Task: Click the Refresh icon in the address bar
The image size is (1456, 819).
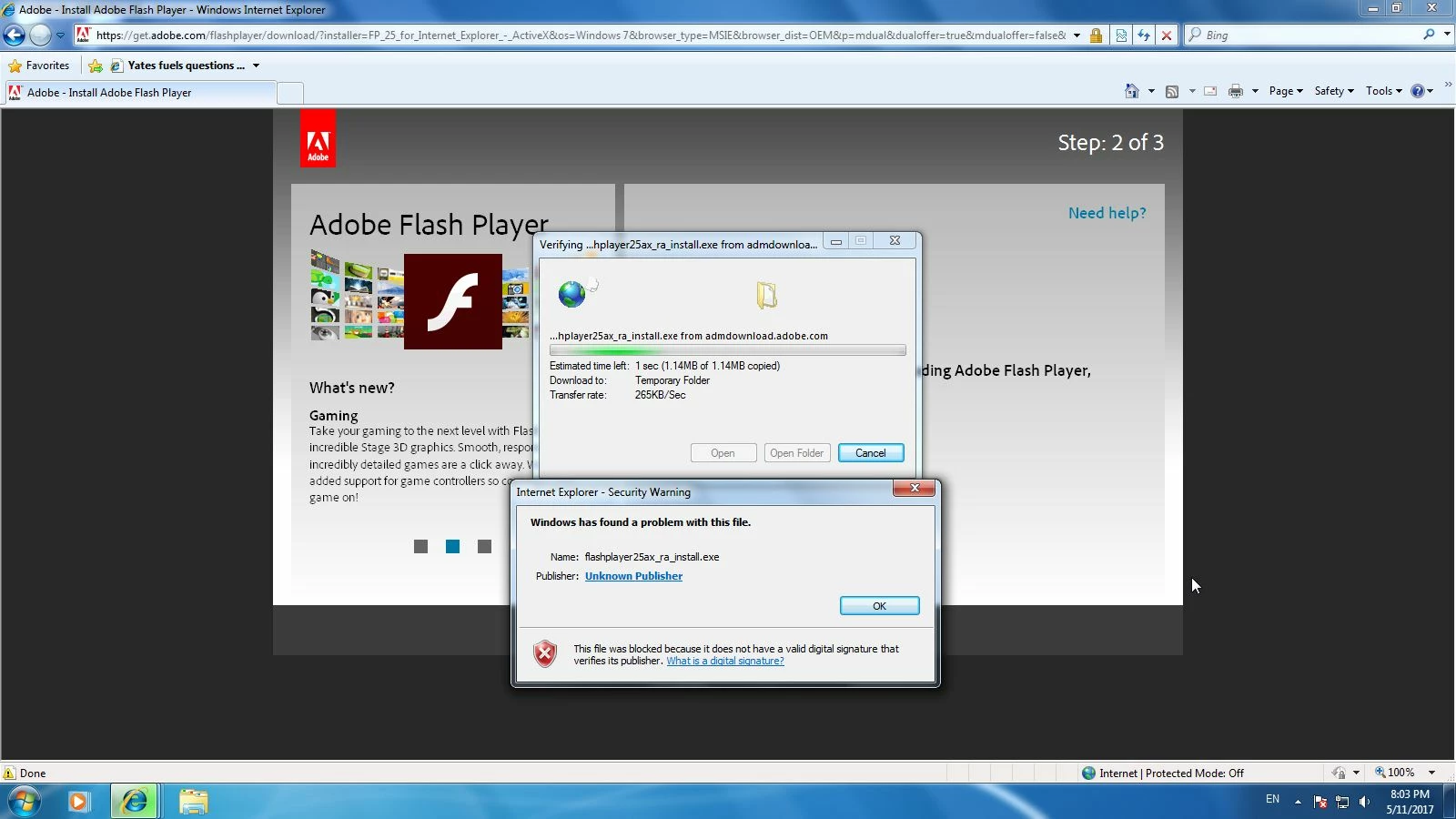Action: (x=1144, y=35)
